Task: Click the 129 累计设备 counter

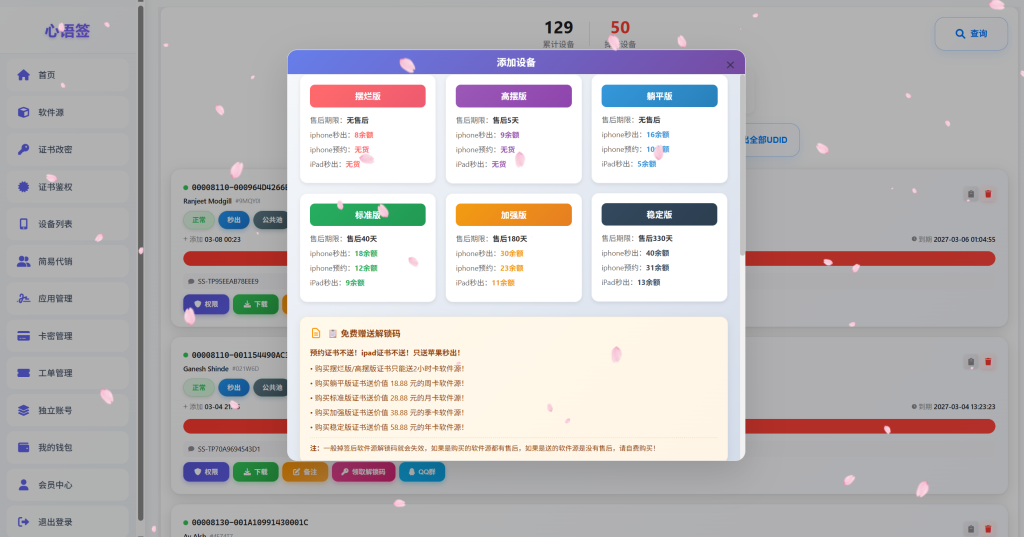Action: click(x=558, y=34)
